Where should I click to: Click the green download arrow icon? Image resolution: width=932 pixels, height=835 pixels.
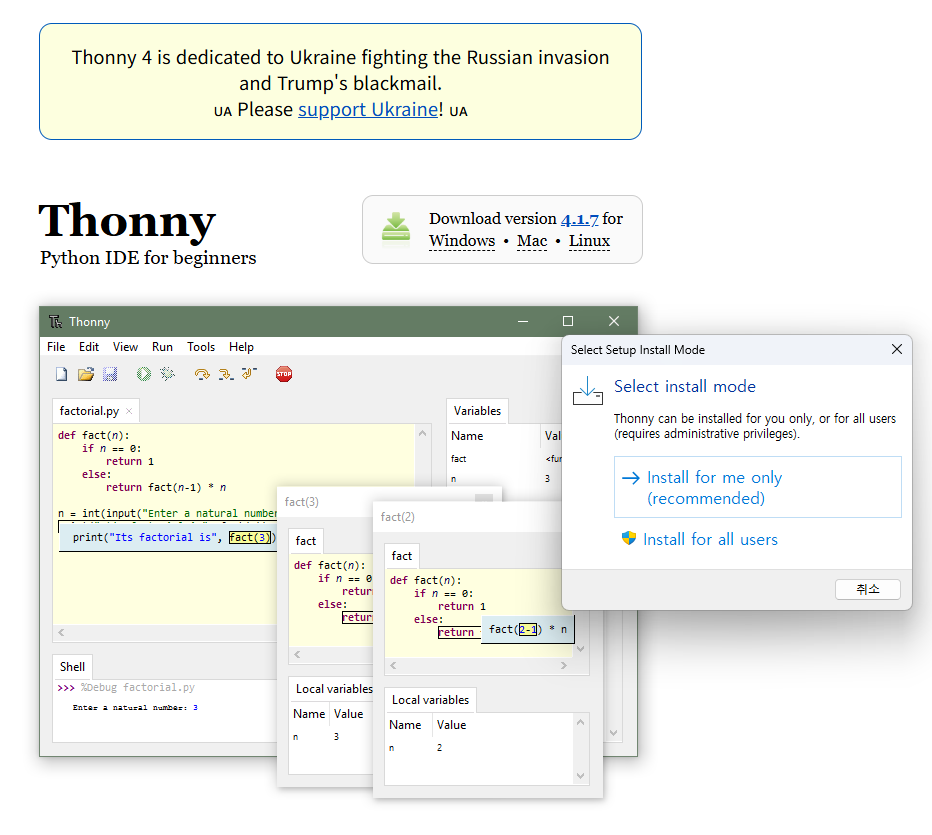[396, 230]
